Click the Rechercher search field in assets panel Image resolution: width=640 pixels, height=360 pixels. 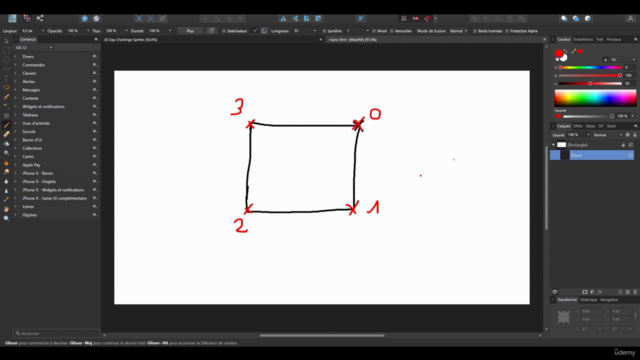point(56,333)
